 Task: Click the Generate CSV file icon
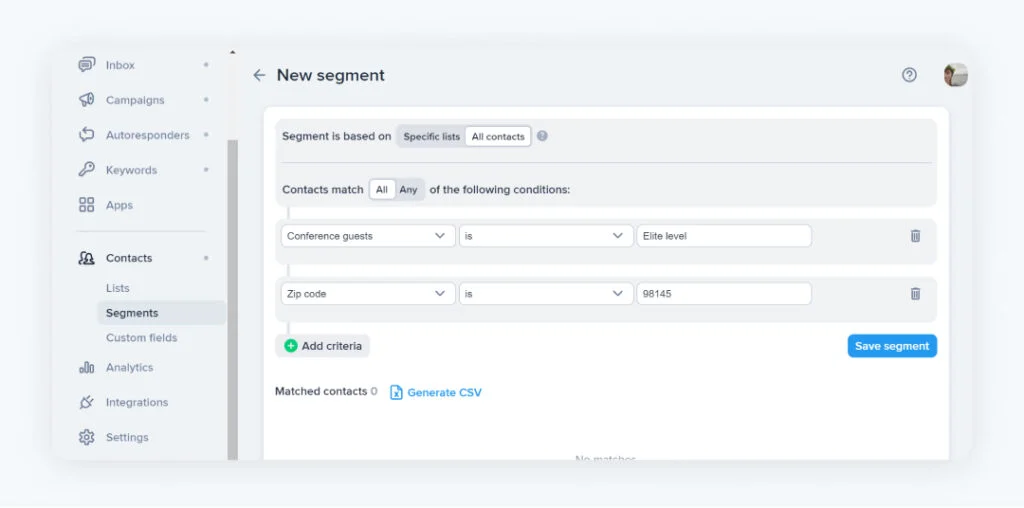(396, 393)
